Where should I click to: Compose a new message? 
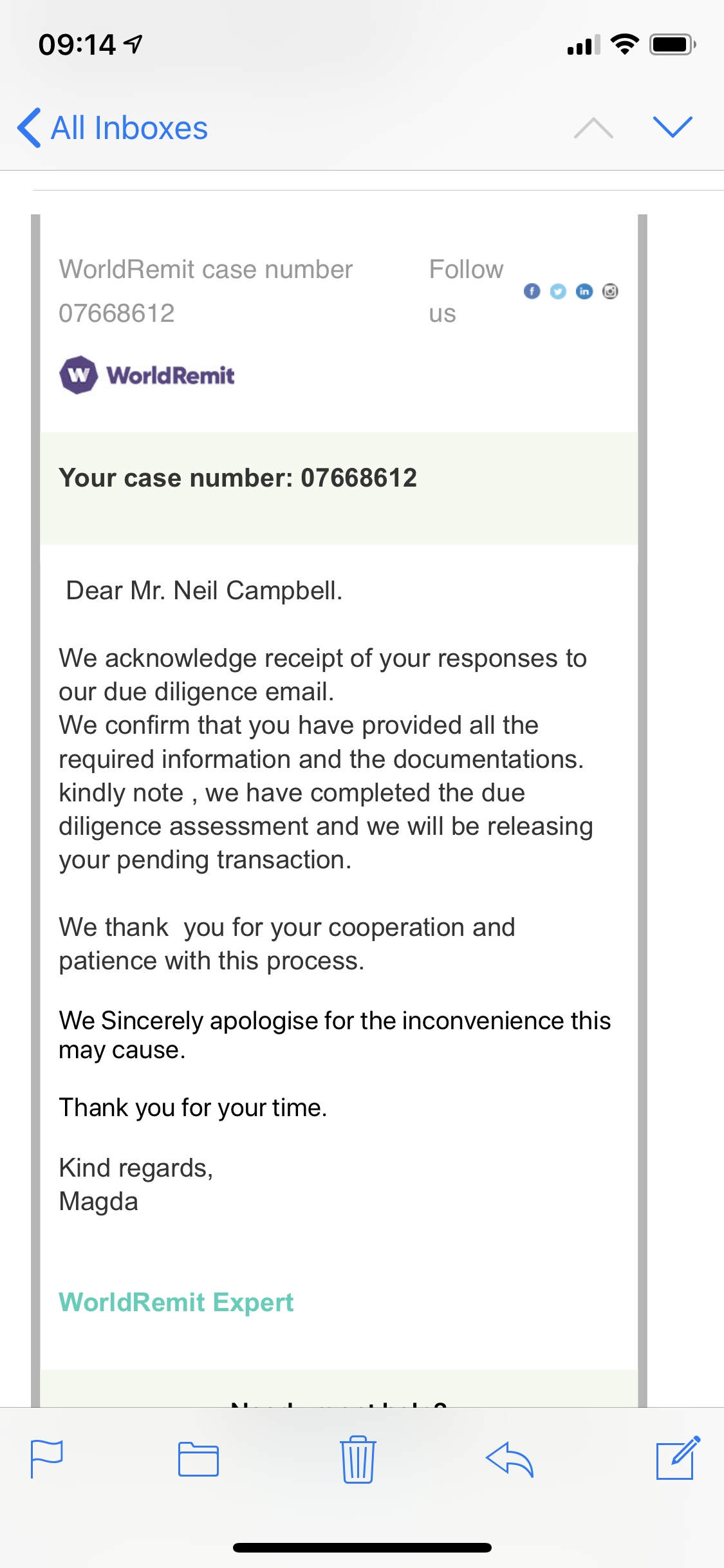[678, 1458]
